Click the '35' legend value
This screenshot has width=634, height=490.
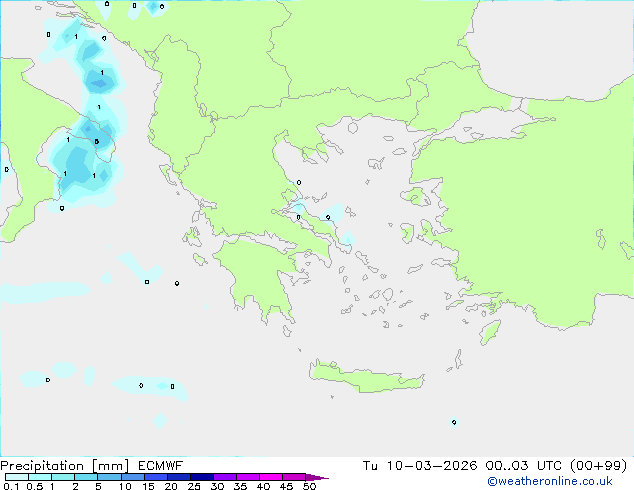point(240,486)
